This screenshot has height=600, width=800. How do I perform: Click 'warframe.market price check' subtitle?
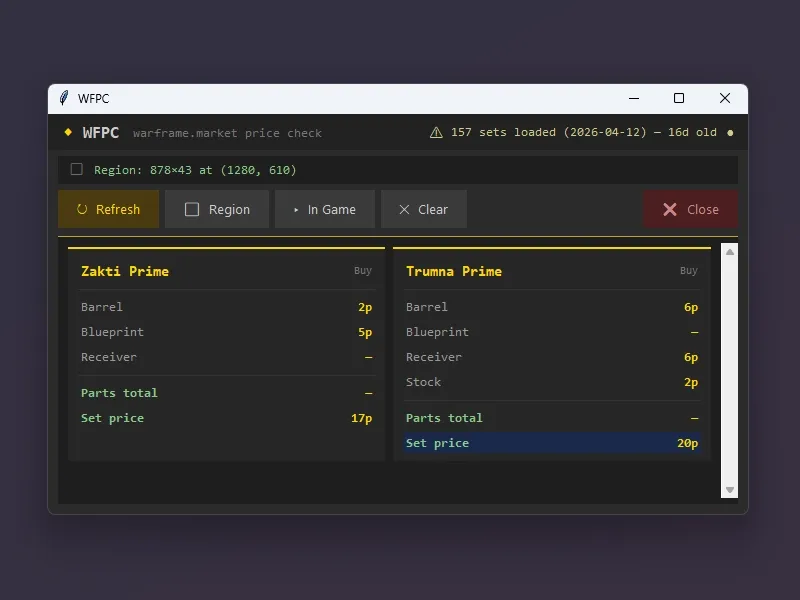(x=227, y=133)
